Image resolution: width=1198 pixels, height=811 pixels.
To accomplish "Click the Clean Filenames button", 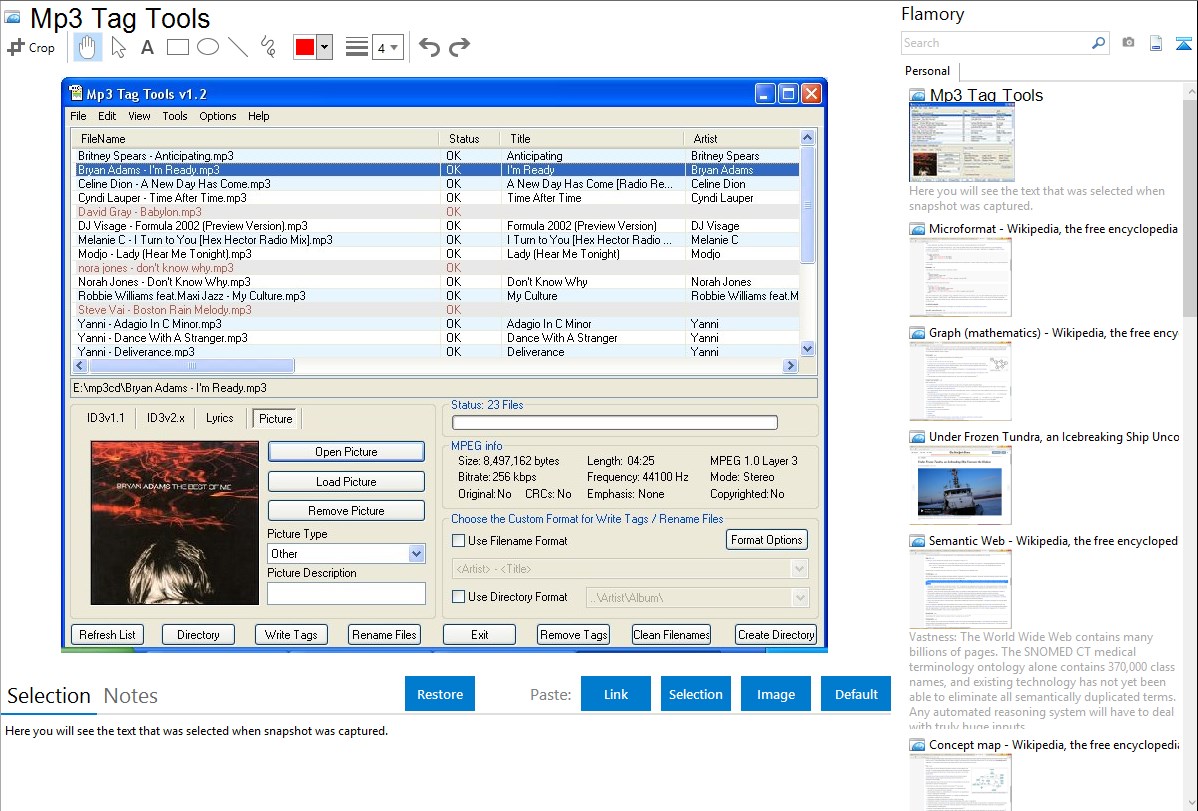I will coord(672,634).
